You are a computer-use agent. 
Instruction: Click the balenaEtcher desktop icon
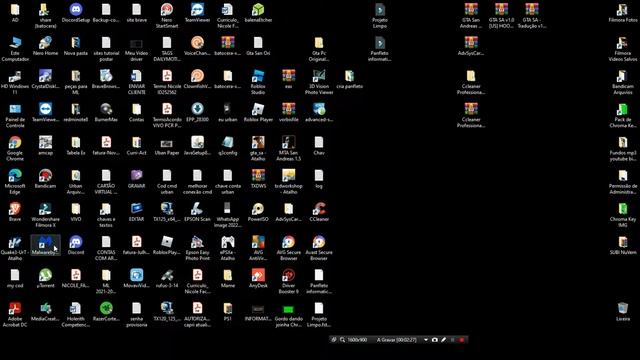tap(258, 13)
